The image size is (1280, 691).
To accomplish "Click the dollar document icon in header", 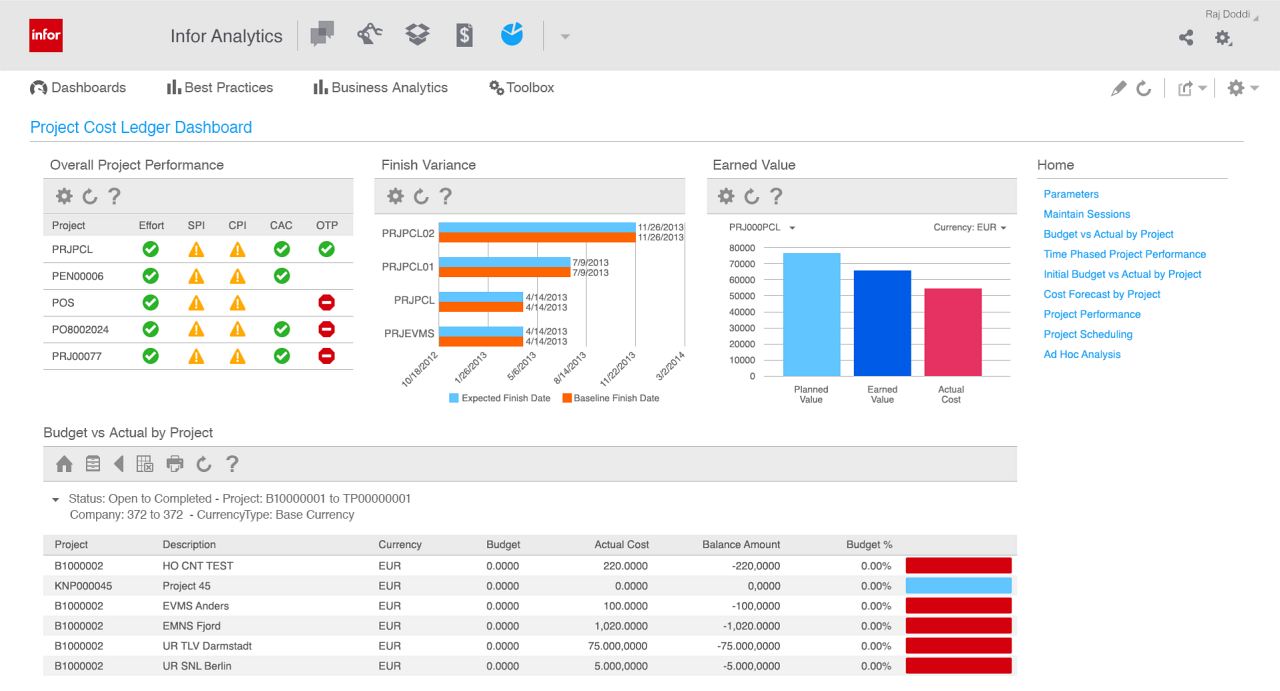I will [x=465, y=35].
